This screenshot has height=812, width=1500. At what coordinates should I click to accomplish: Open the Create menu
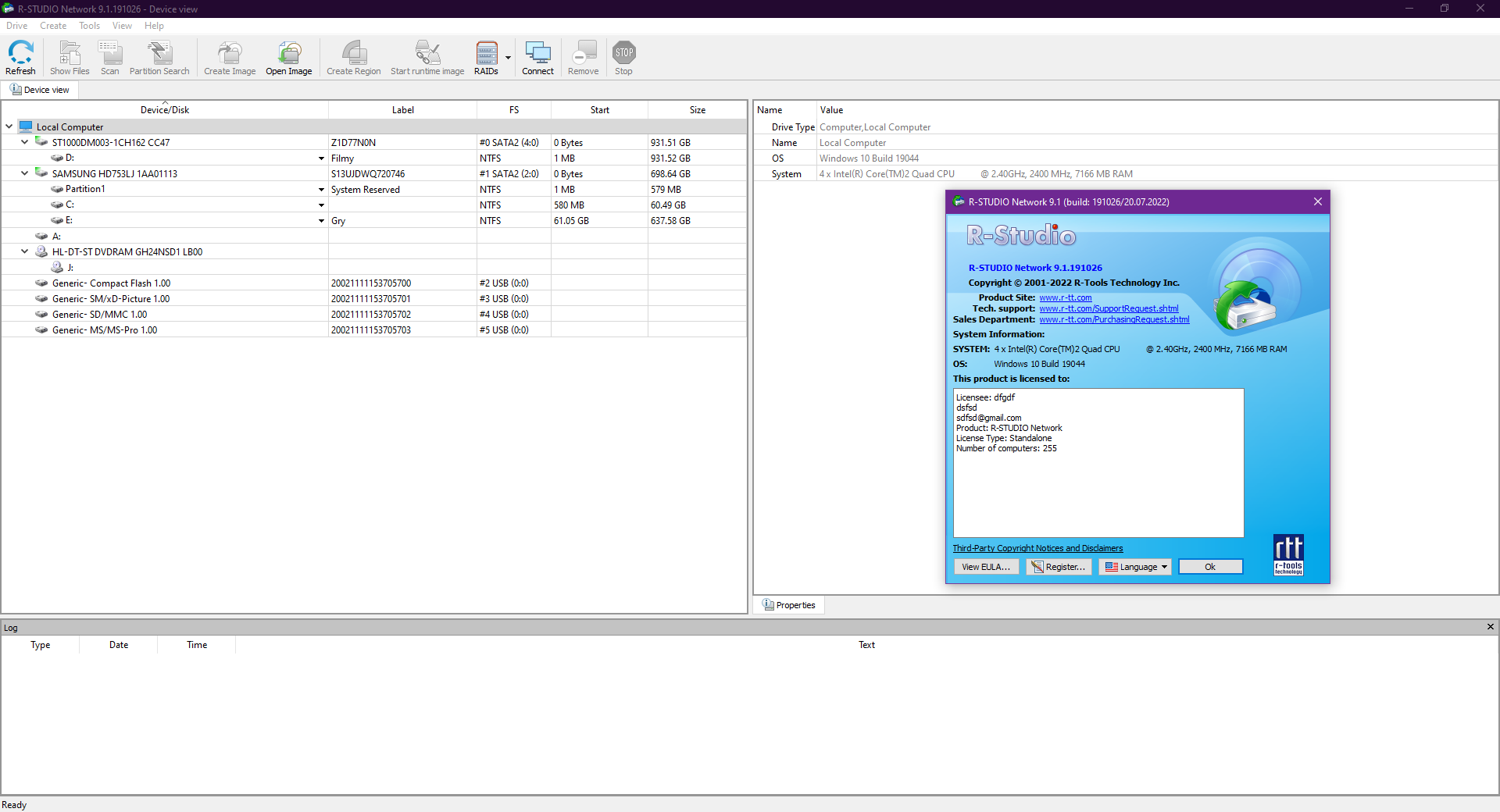[x=53, y=26]
